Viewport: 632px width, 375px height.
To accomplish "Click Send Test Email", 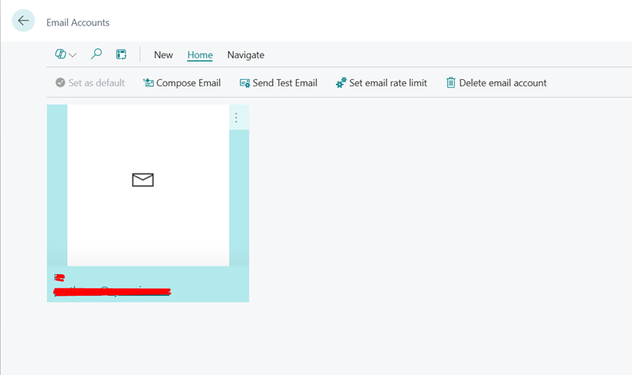I will (x=279, y=83).
